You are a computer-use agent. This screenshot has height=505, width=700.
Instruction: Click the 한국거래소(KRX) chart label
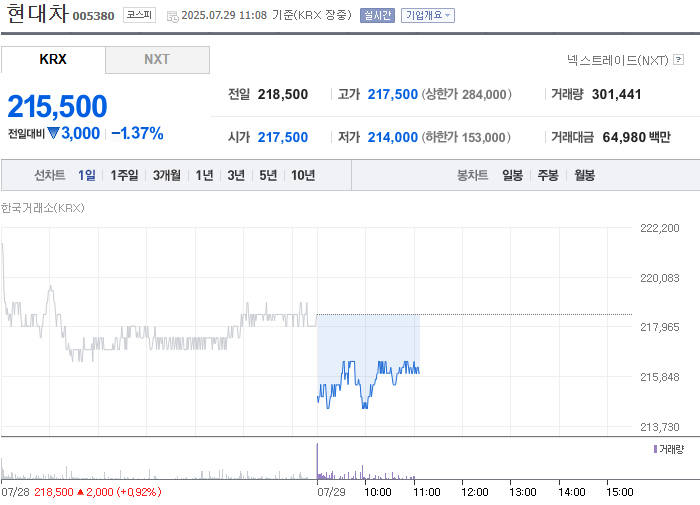(x=42, y=208)
